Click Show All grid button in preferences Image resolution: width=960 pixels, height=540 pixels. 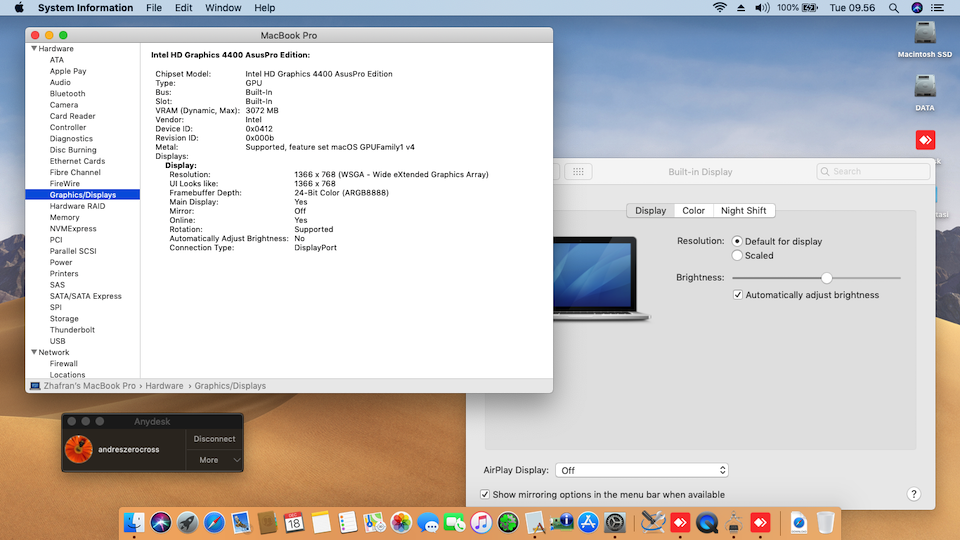point(578,172)
